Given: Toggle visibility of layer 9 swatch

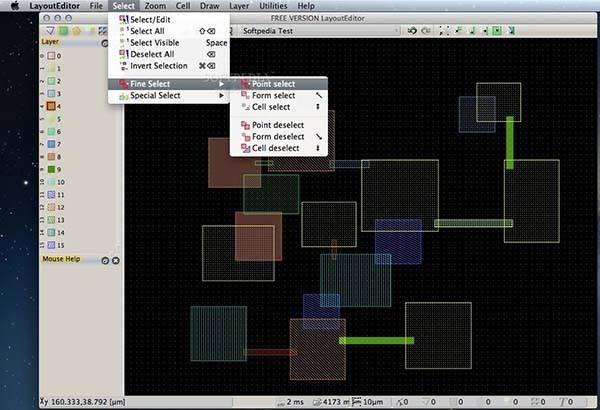Looking at the screenshot, I should click(x=51, y=169).
